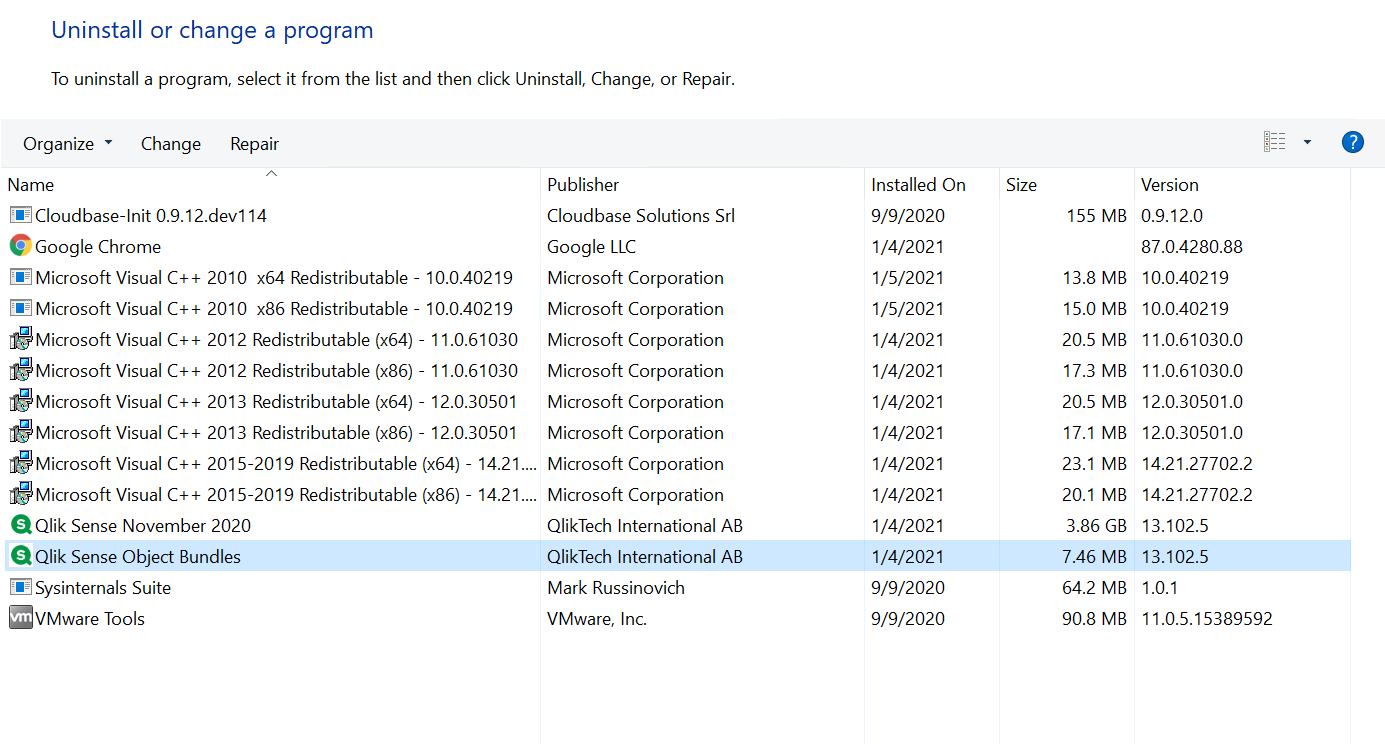1385x744 pixels.
Task: Toggle Name column sort order
Action: coord(30,185)
